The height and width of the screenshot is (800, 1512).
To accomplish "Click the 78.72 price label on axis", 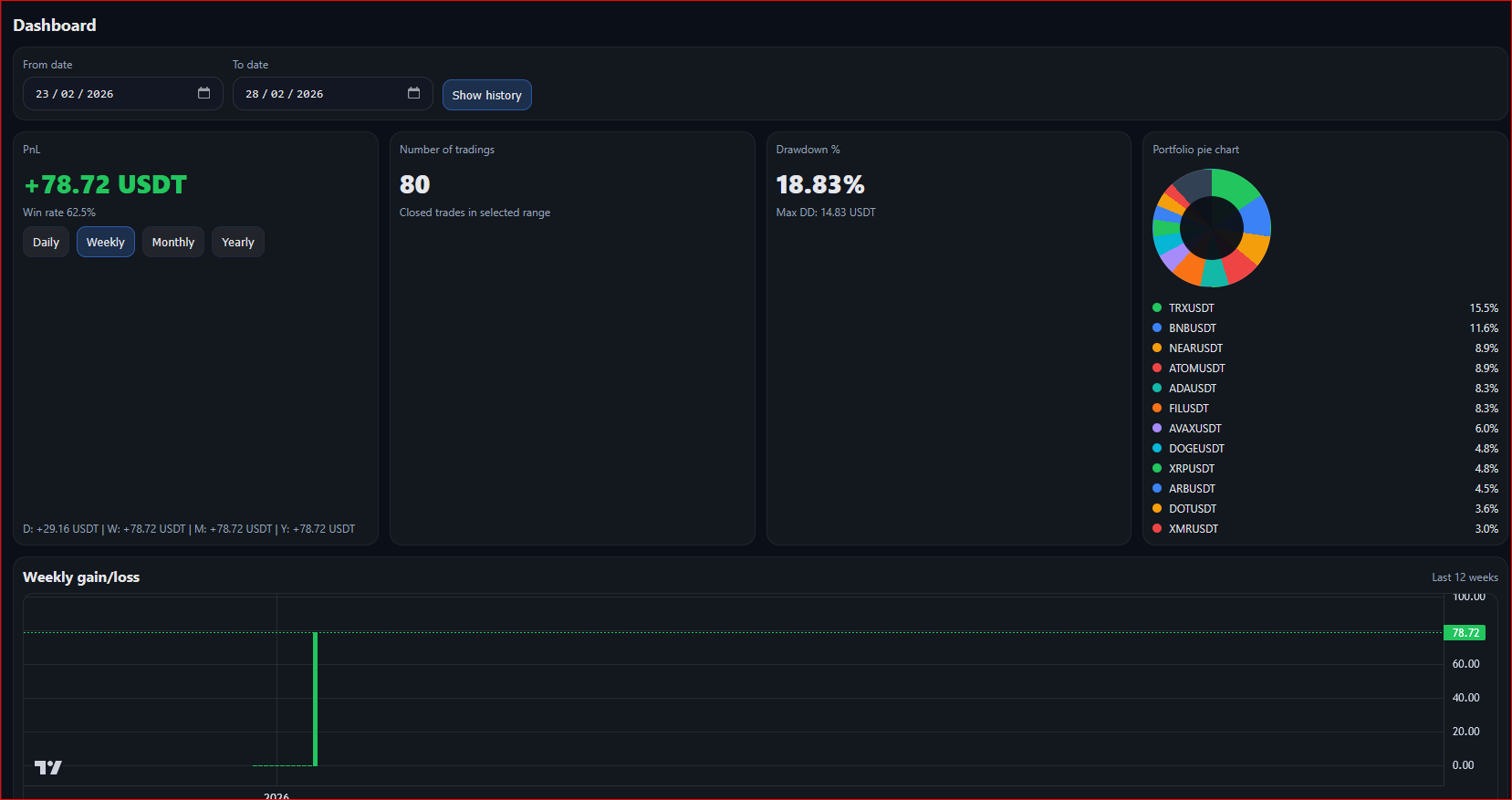I will 1465,633.
